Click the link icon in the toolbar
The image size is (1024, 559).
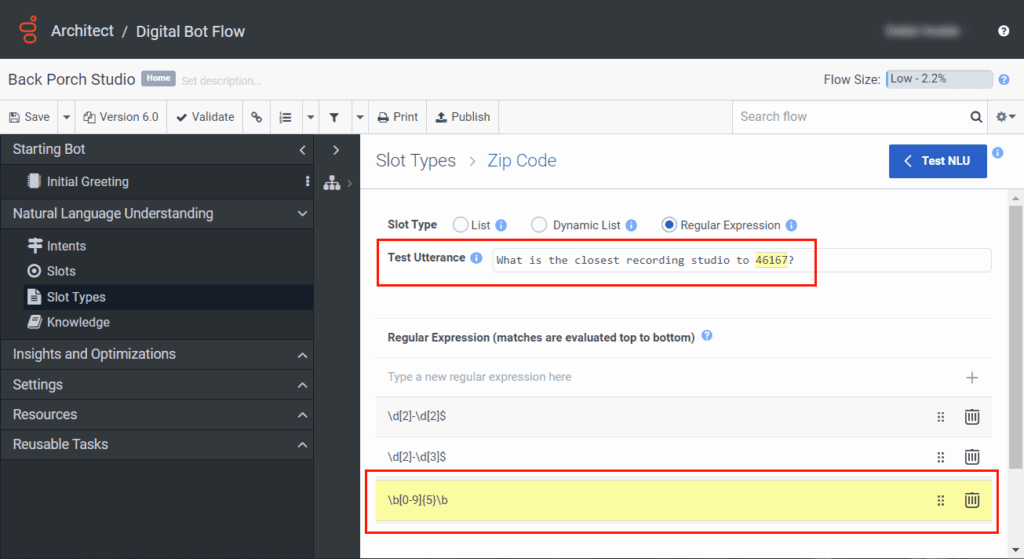pos(257,117)
